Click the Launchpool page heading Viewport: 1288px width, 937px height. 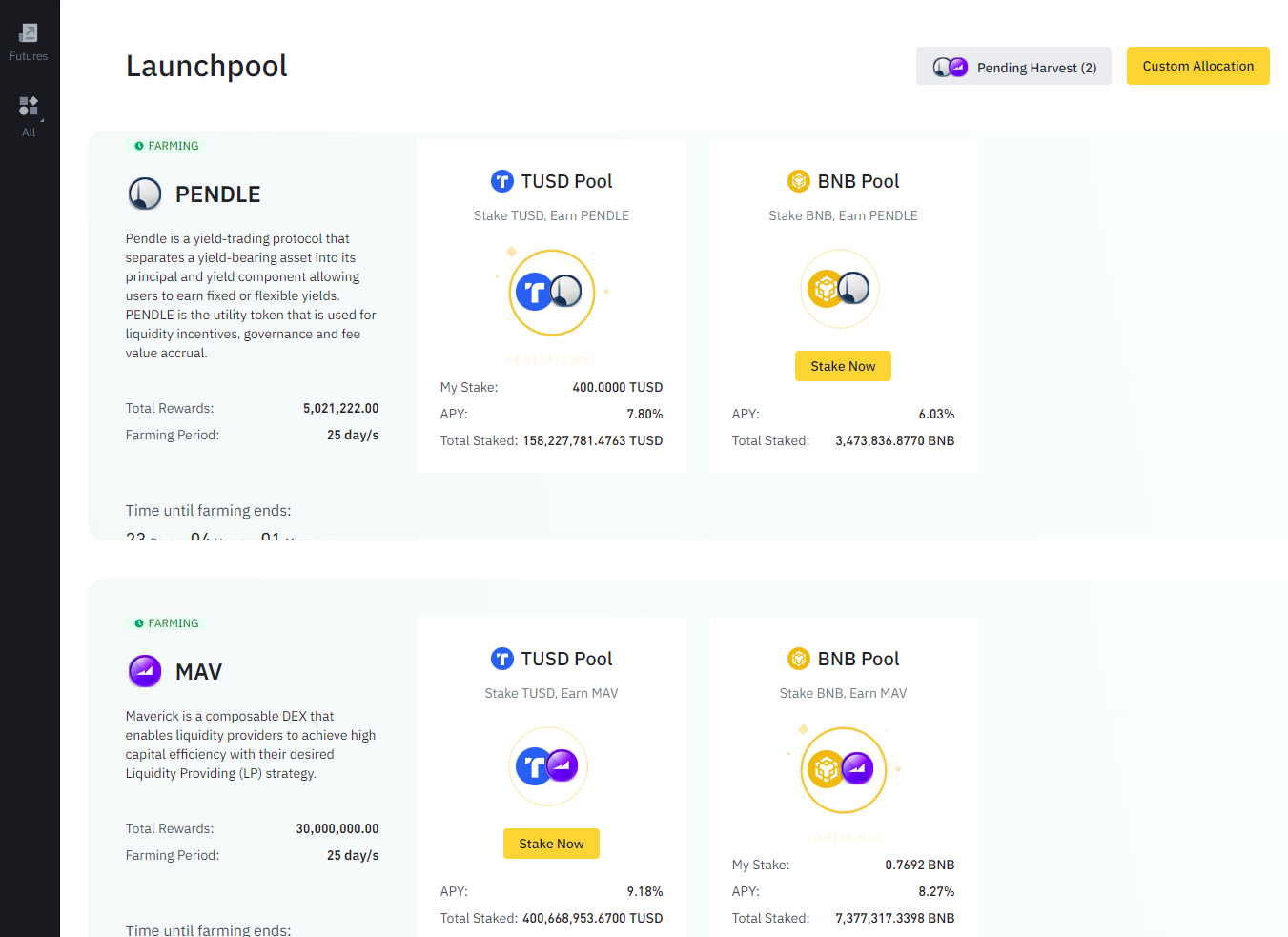coord(206,66)
